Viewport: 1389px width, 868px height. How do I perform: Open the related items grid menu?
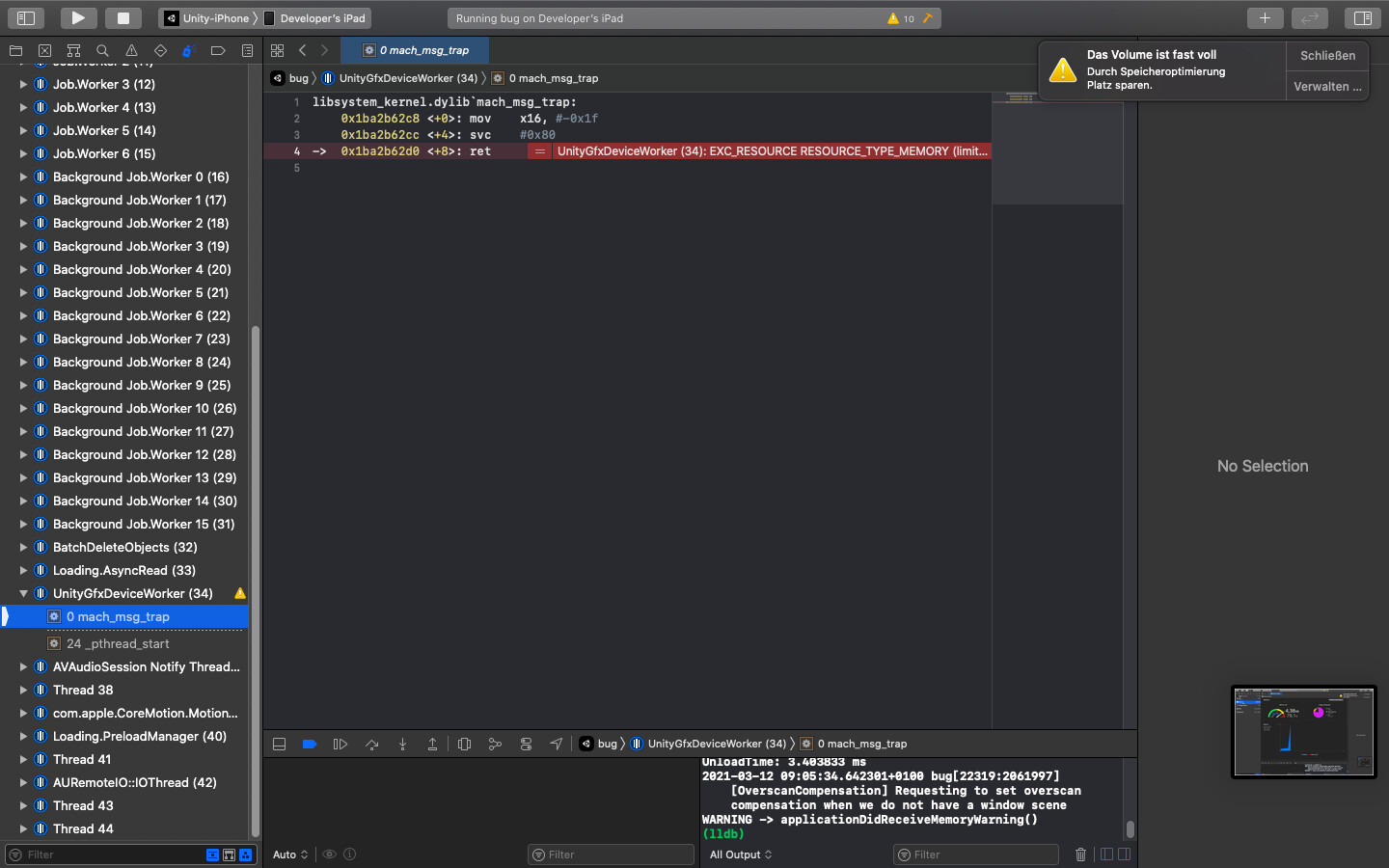pyautogui.click(x=278, y=50)
